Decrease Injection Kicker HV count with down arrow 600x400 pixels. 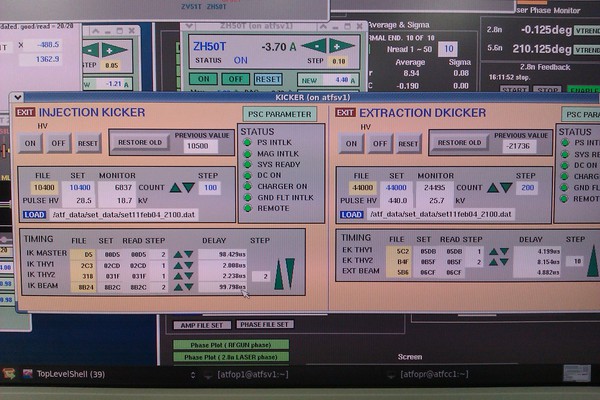[x=188, y=188]
